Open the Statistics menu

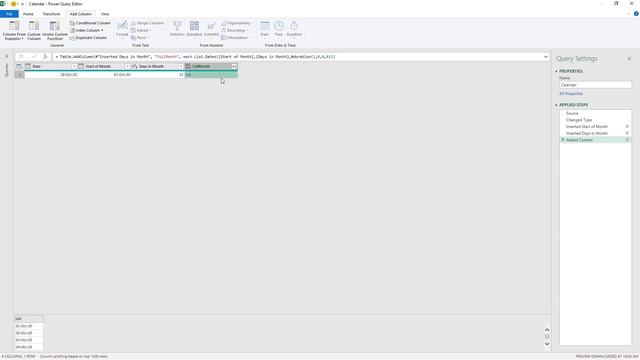pyautogui.click(x=177, y=29)
